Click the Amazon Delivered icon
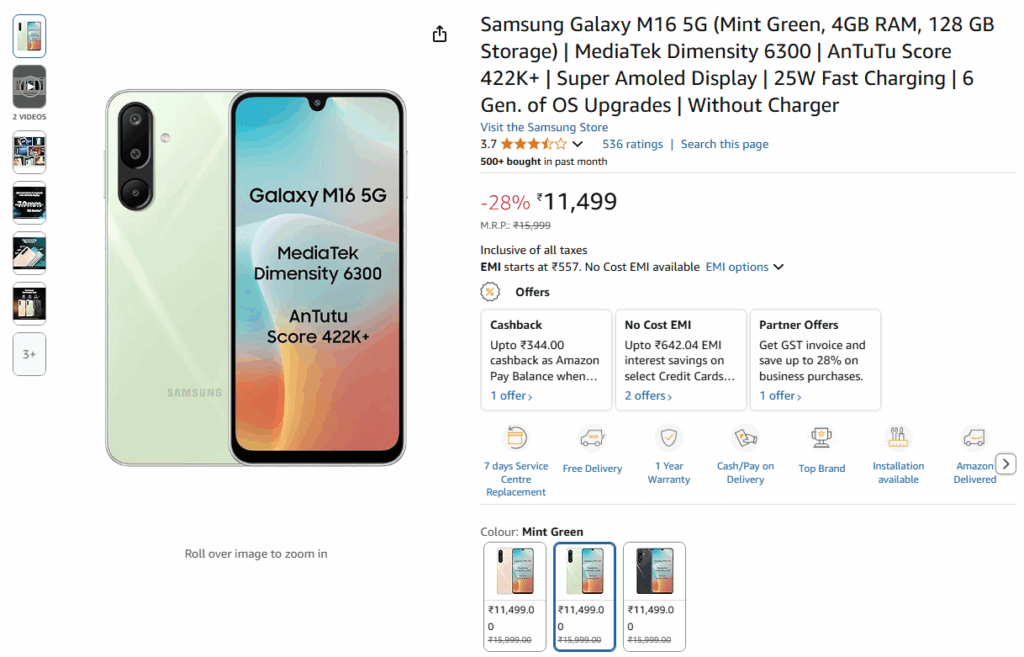The height and width of the screenshot is (657, 1024). [x=974, y=438]
